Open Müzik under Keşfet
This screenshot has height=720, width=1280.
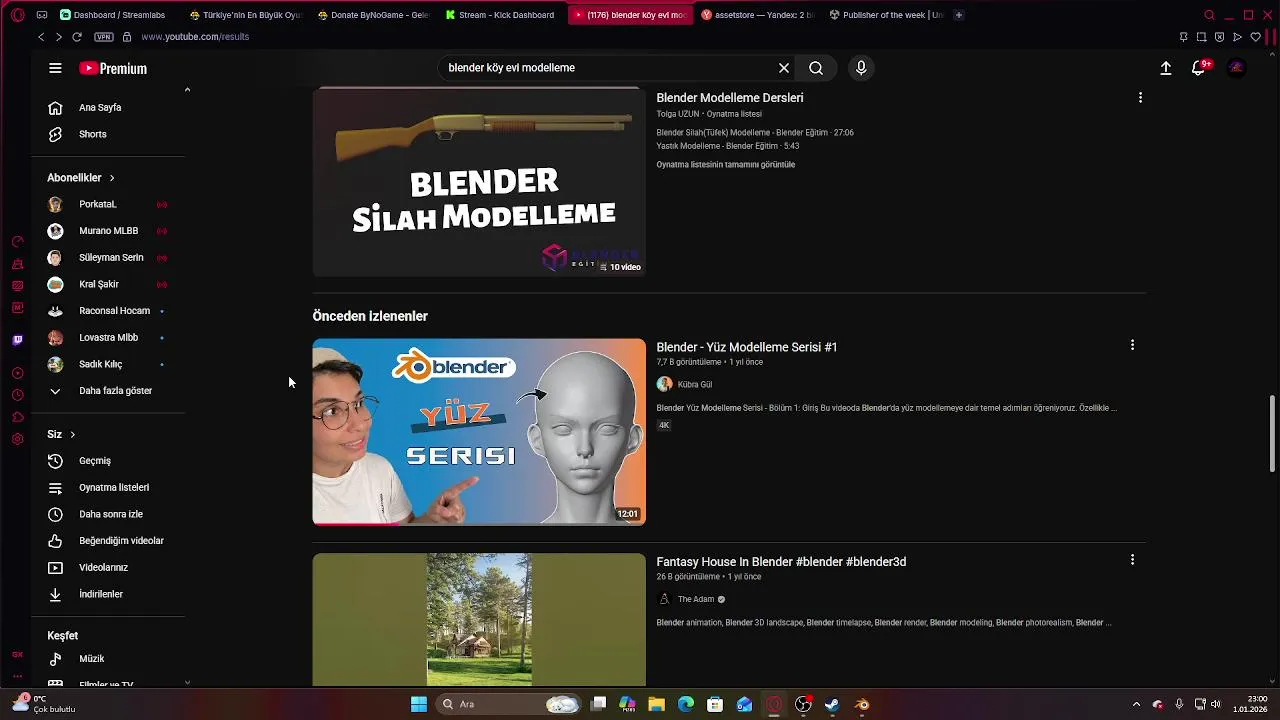(108, 659)
